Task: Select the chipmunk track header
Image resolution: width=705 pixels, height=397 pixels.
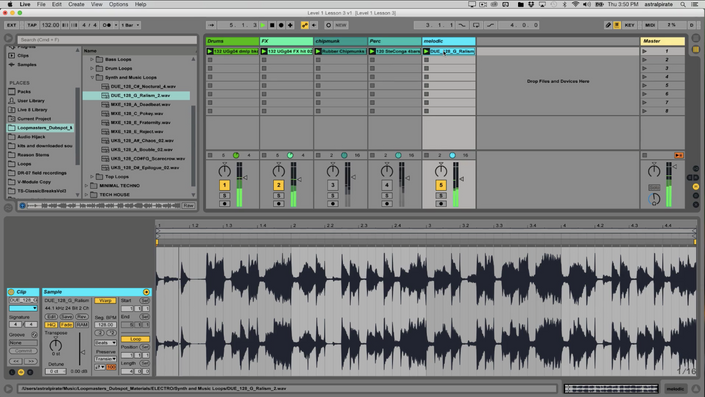Action: (340, 41)
